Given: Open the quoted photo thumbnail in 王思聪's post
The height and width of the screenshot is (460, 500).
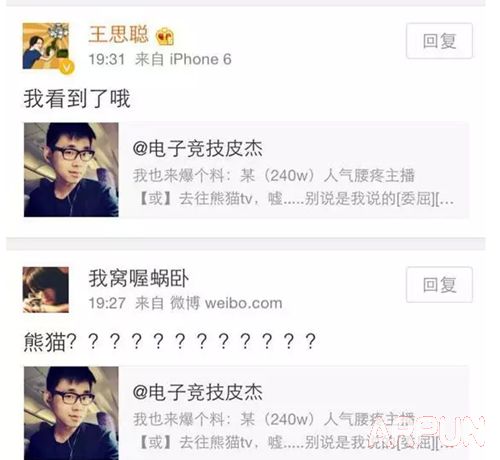Looking at the screenshot, I should pyautogui.click(x=71, y=170).
